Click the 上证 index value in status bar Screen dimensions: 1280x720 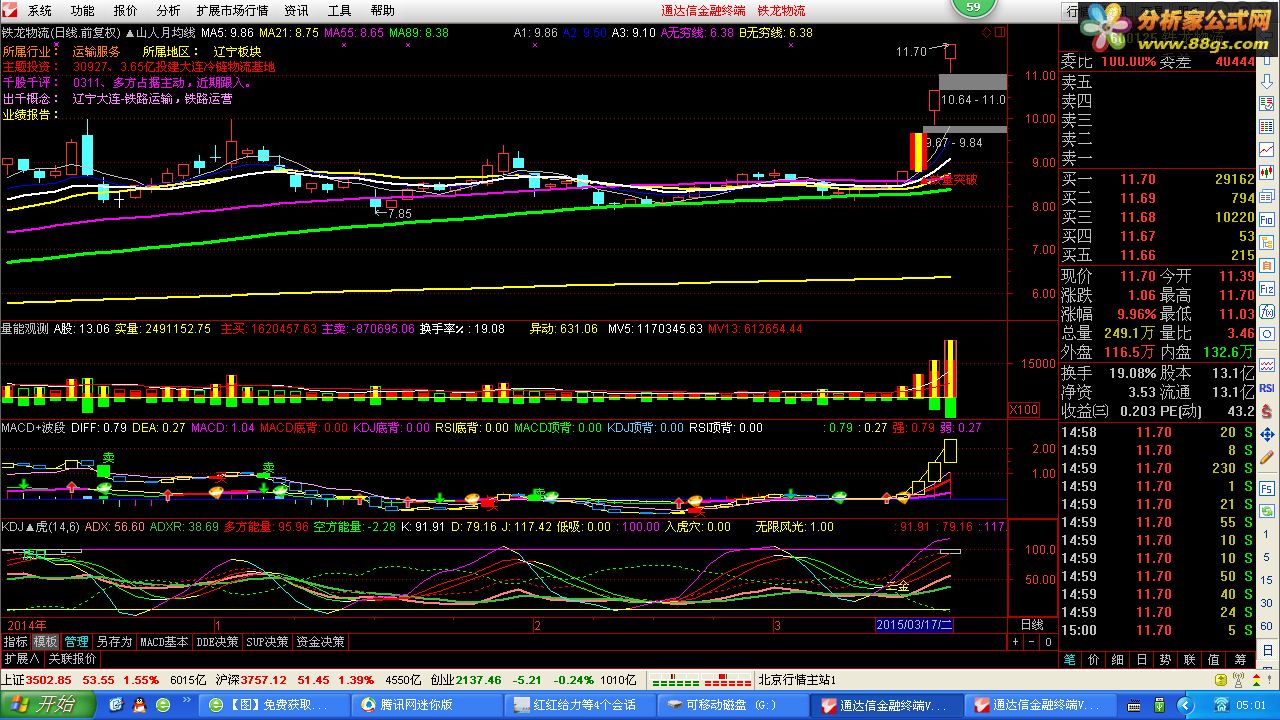[50, 679]
